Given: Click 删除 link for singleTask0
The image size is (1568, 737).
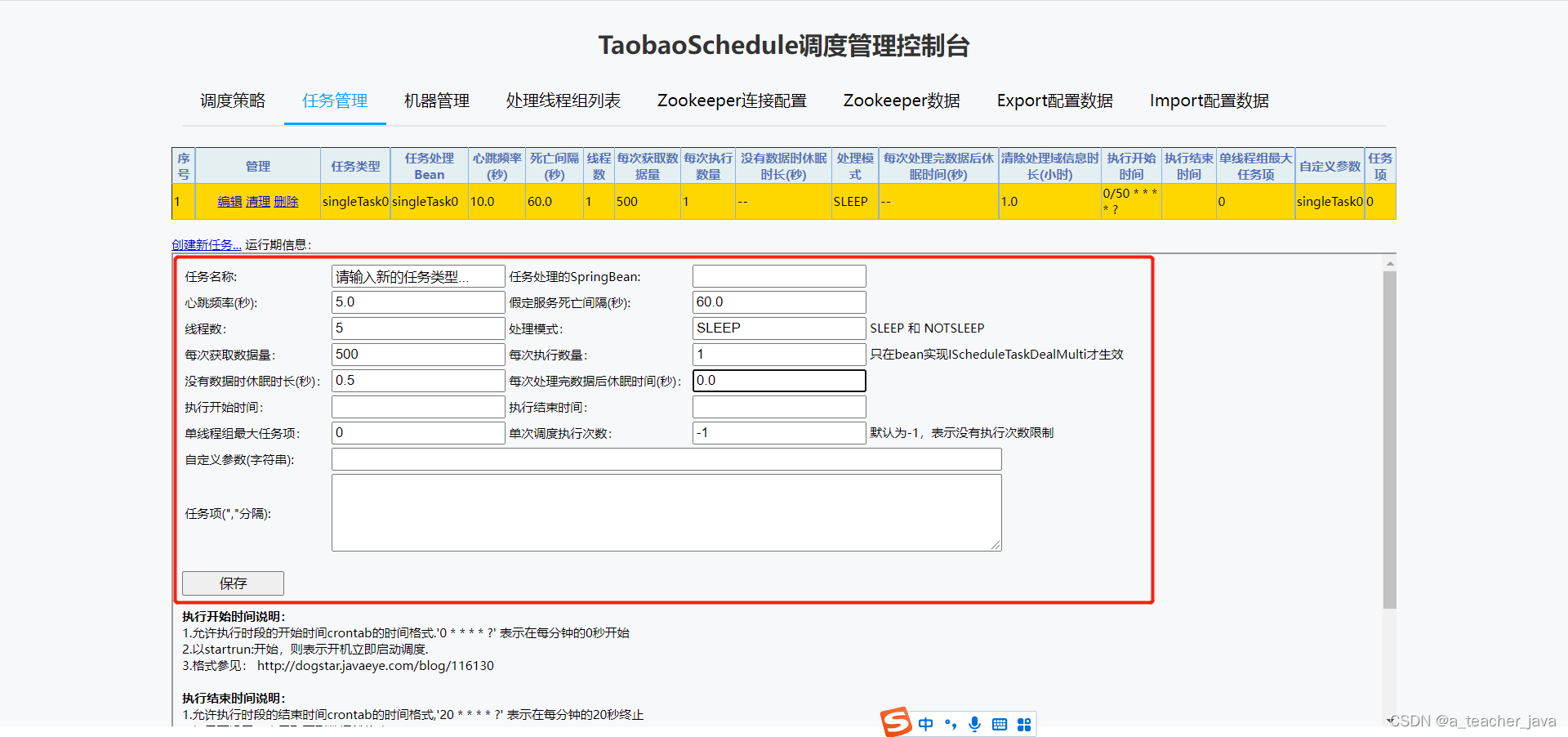Looking at the screenshot, I should 286,202.
